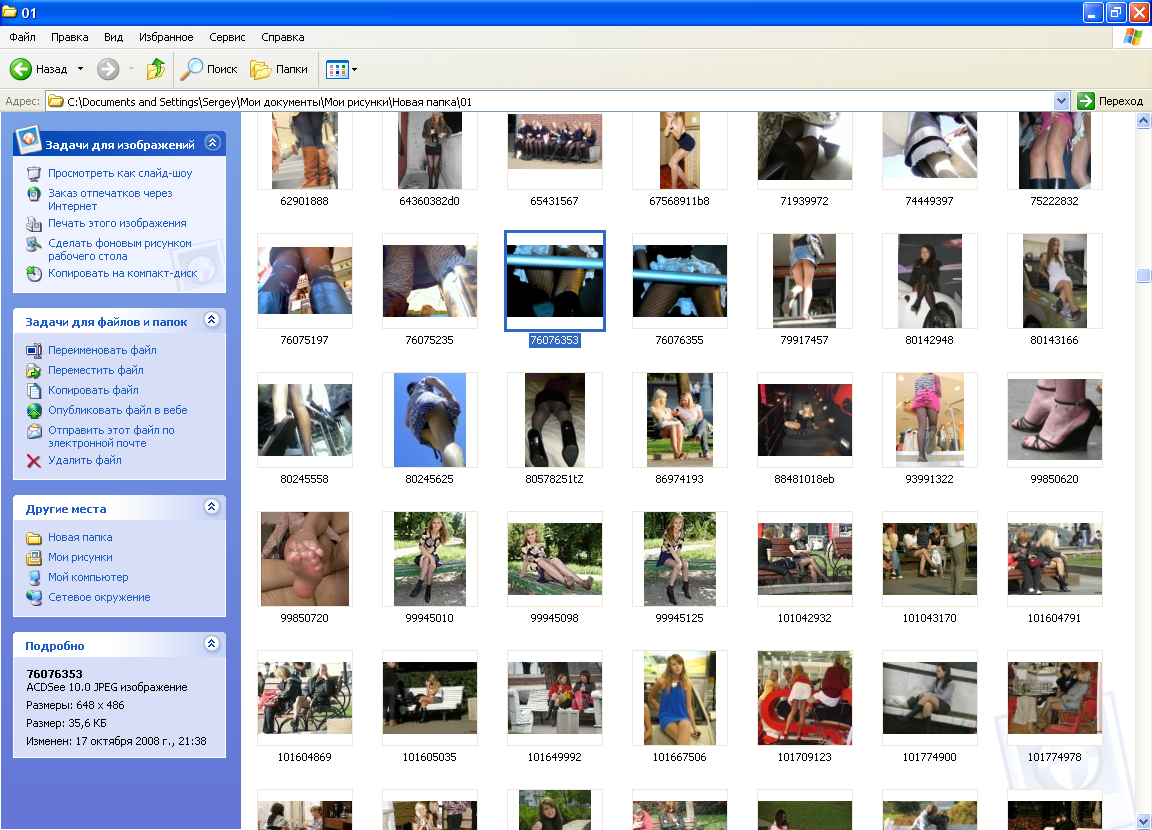The width and height of the screenshot is (1152, 830).
Task: Select the file named 76075197
Action: click(x=304, y=289)
